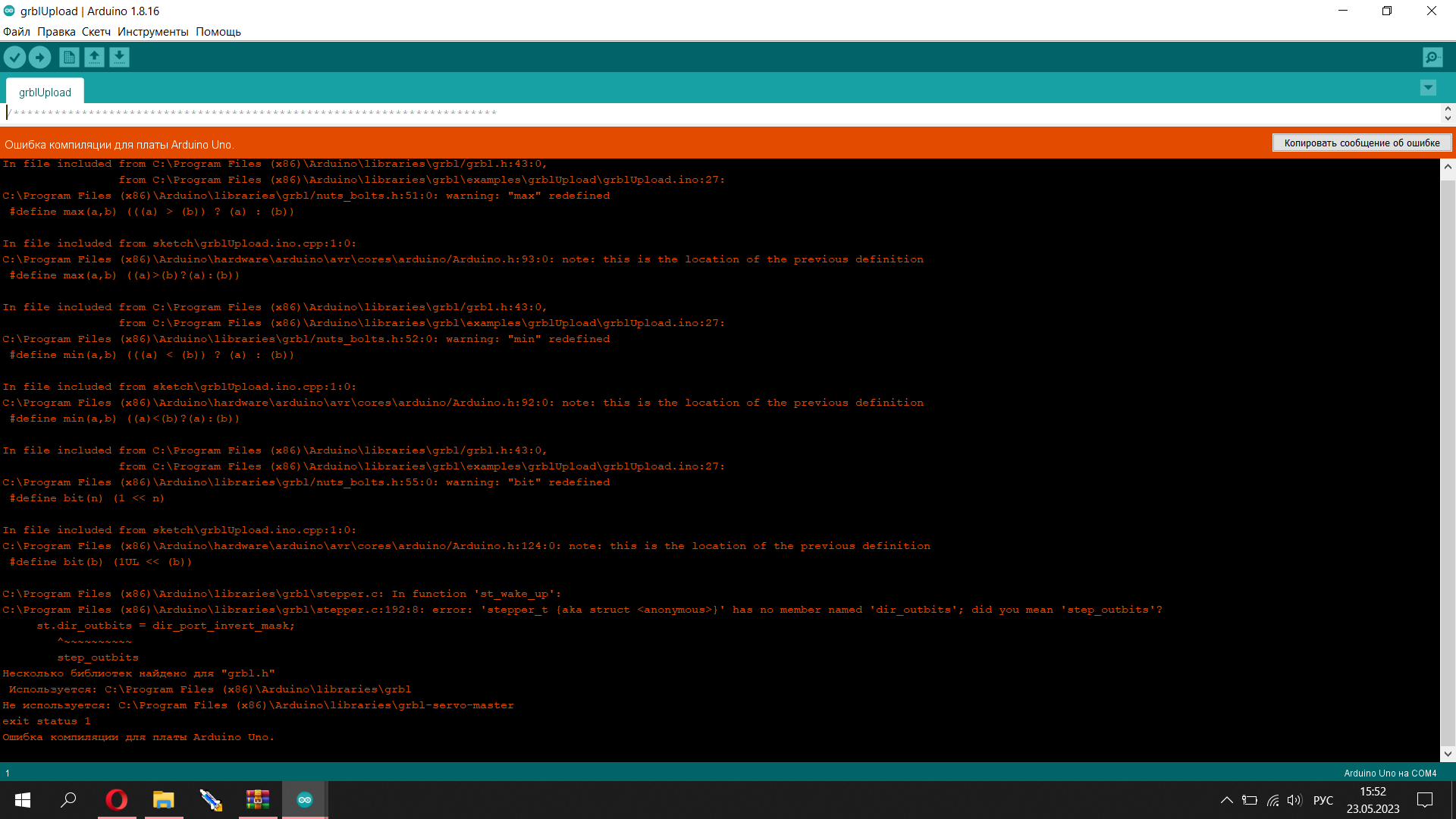Click the Arduino IDE taskbar icon

pyautogui.click(x=305, y=800)
